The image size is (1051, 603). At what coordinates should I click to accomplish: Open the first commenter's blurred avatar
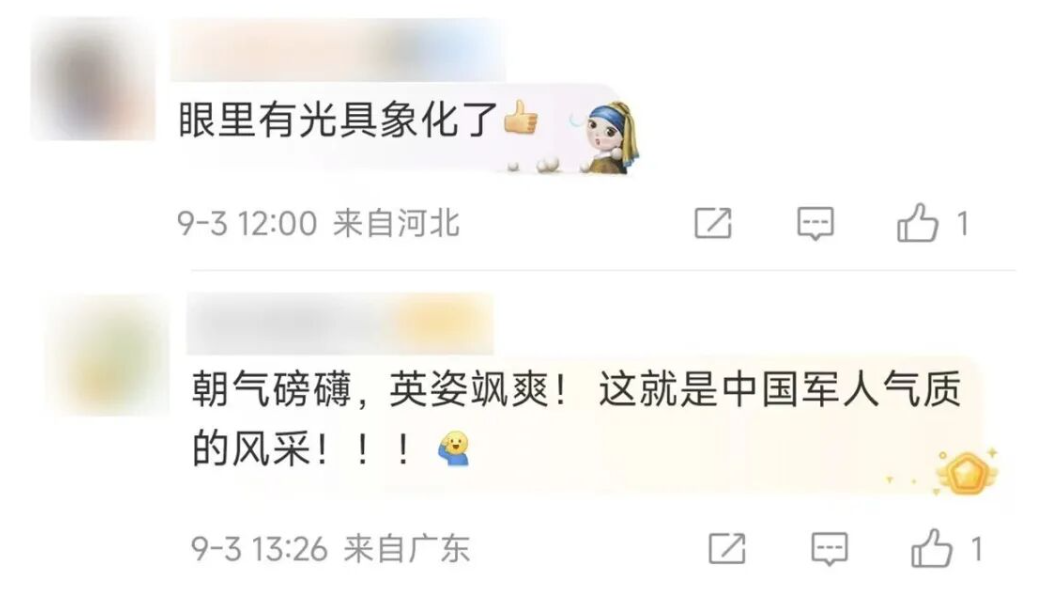(x=93, y=79)
